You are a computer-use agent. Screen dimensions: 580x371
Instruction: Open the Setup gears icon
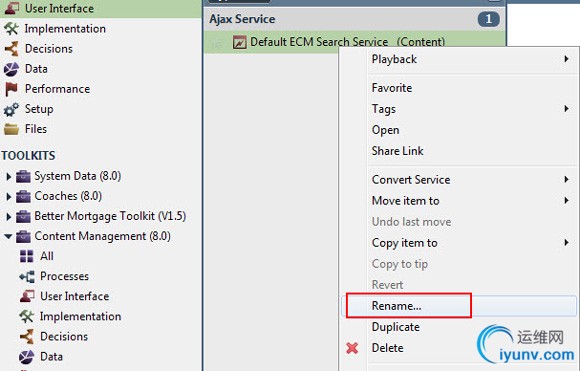pos(11,109)
